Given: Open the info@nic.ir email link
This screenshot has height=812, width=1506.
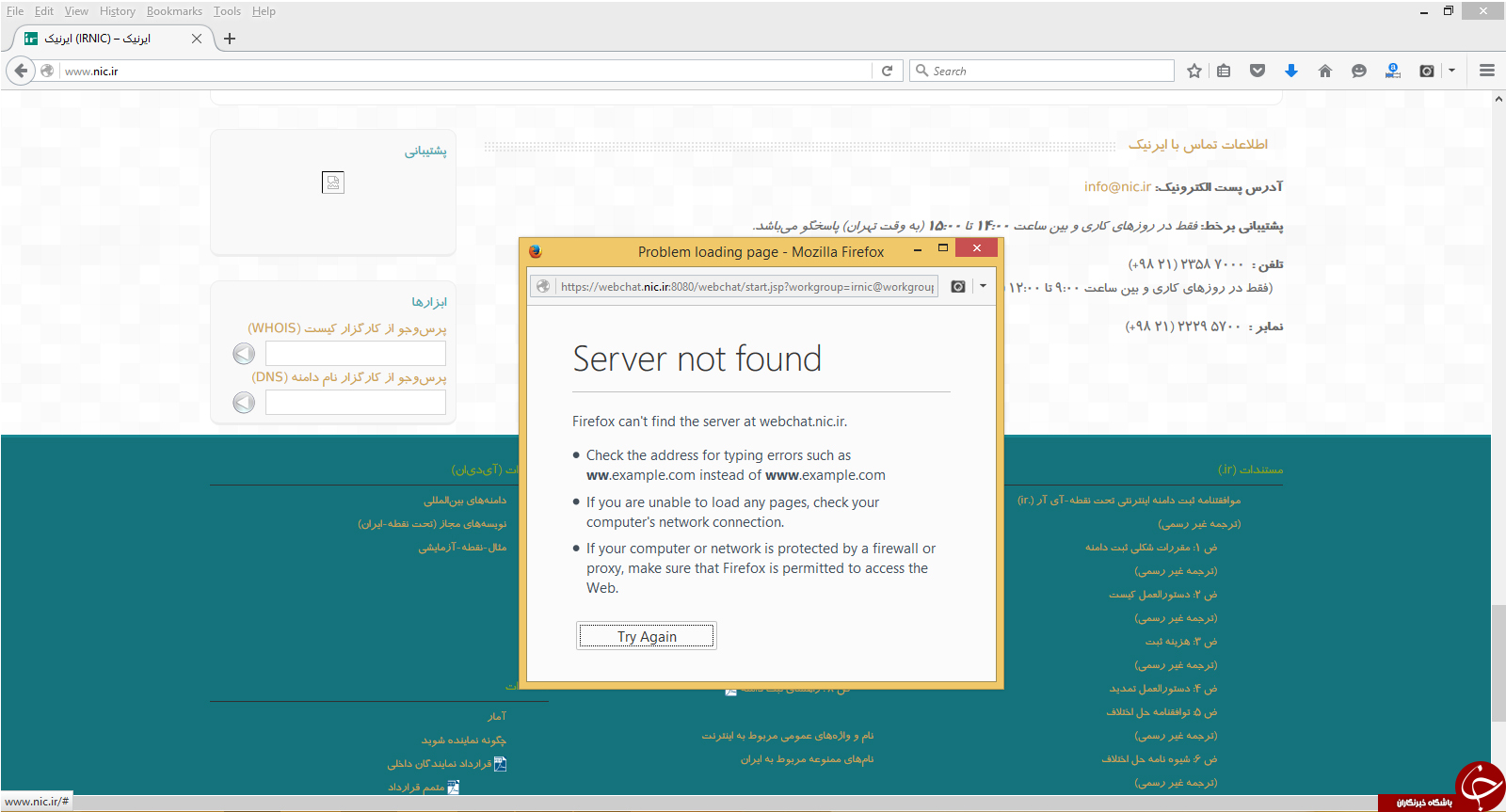Looking at the screenshot, I should (1117, 186).
